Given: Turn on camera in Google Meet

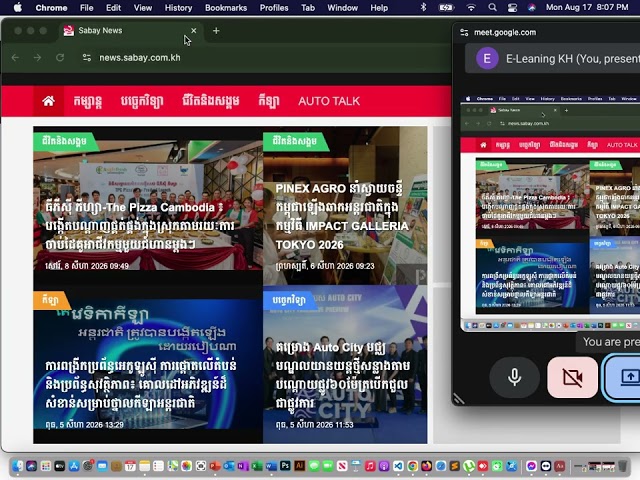Looking at the screenshot, I should 572,377.
